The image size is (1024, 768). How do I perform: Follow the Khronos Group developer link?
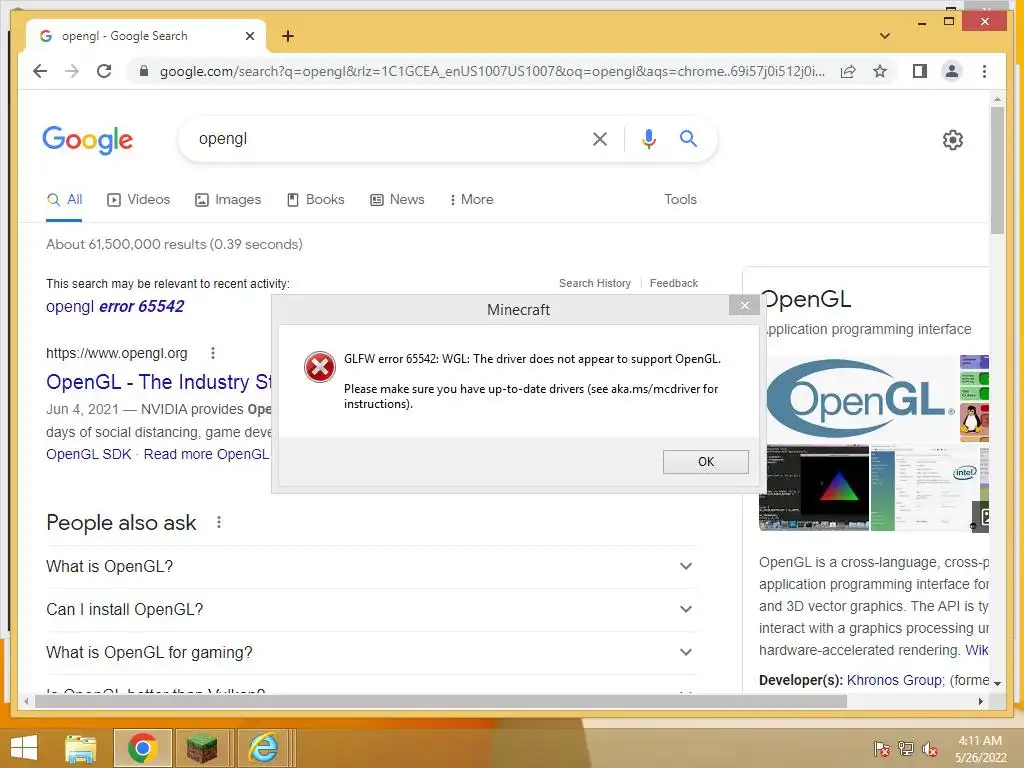click(x=895, y=680)
